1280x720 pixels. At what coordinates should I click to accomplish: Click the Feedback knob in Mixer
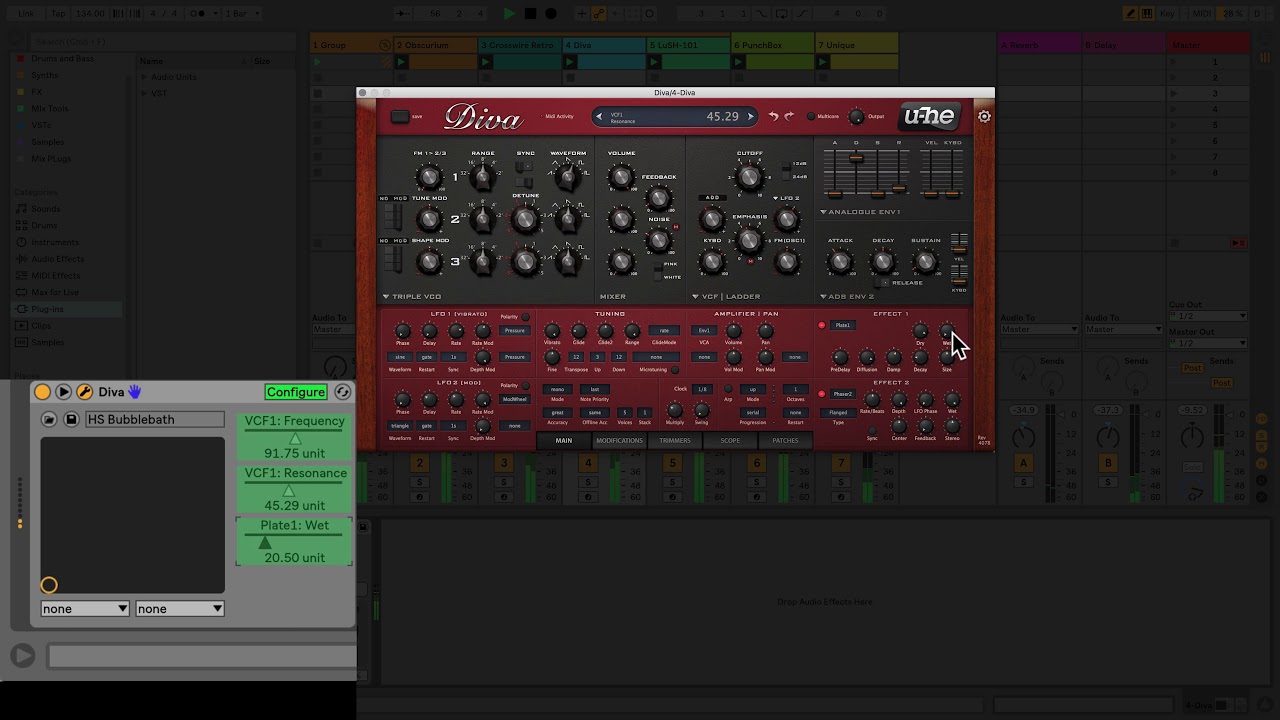[x=658, y=198]
